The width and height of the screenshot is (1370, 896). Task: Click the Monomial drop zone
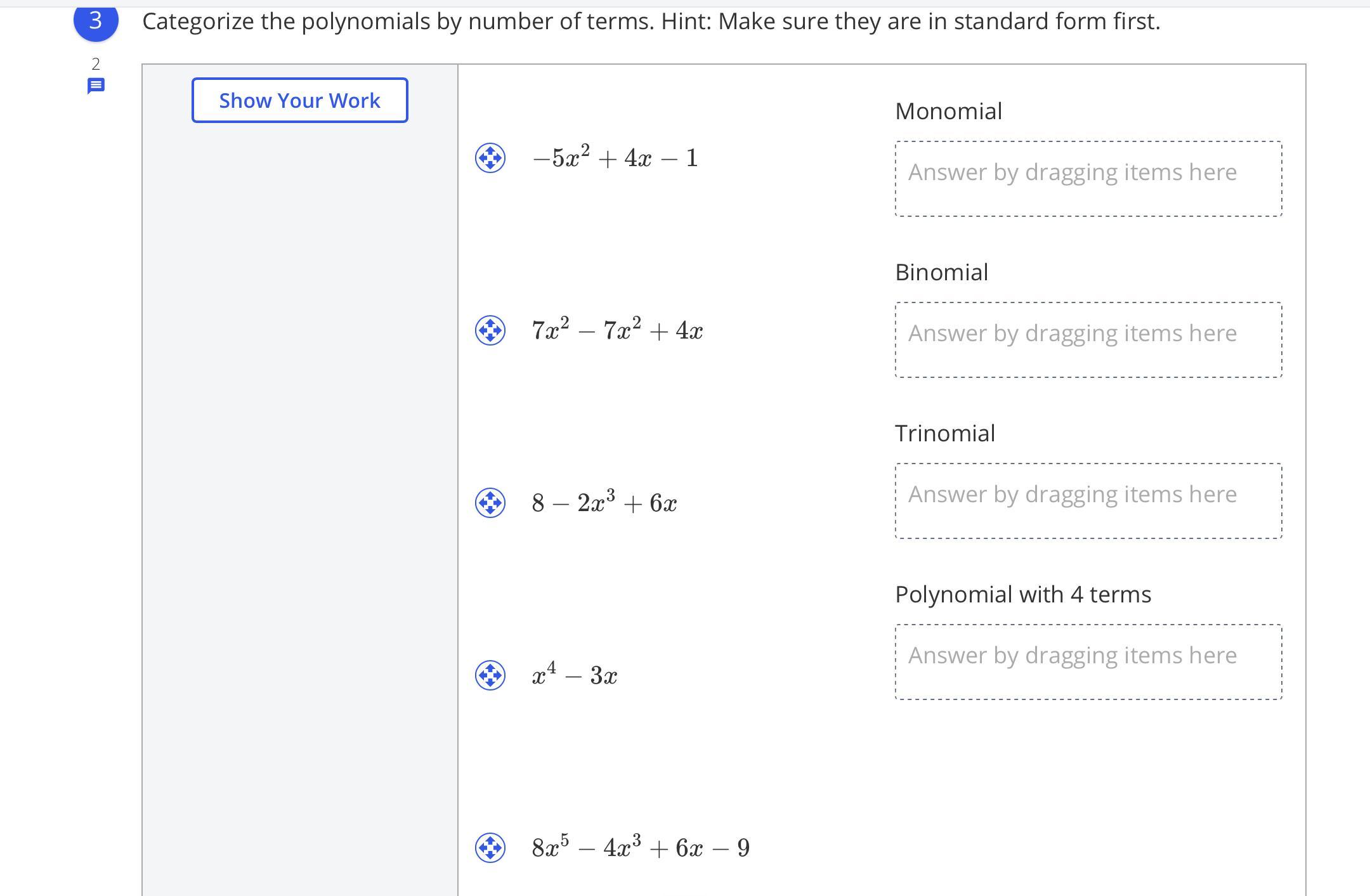pyautogui.click(x=1088, y=179)
